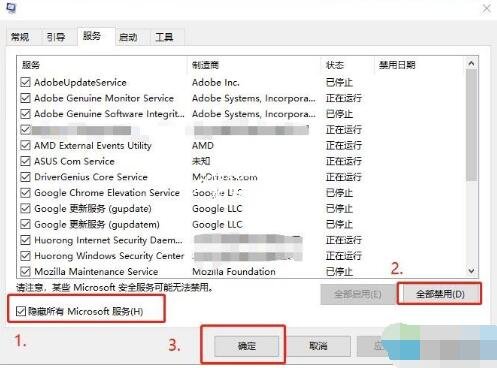Viewport: 497px width, 368px height.
Task: Select the AMD External Events Utility text
Action: coord(93,145)
